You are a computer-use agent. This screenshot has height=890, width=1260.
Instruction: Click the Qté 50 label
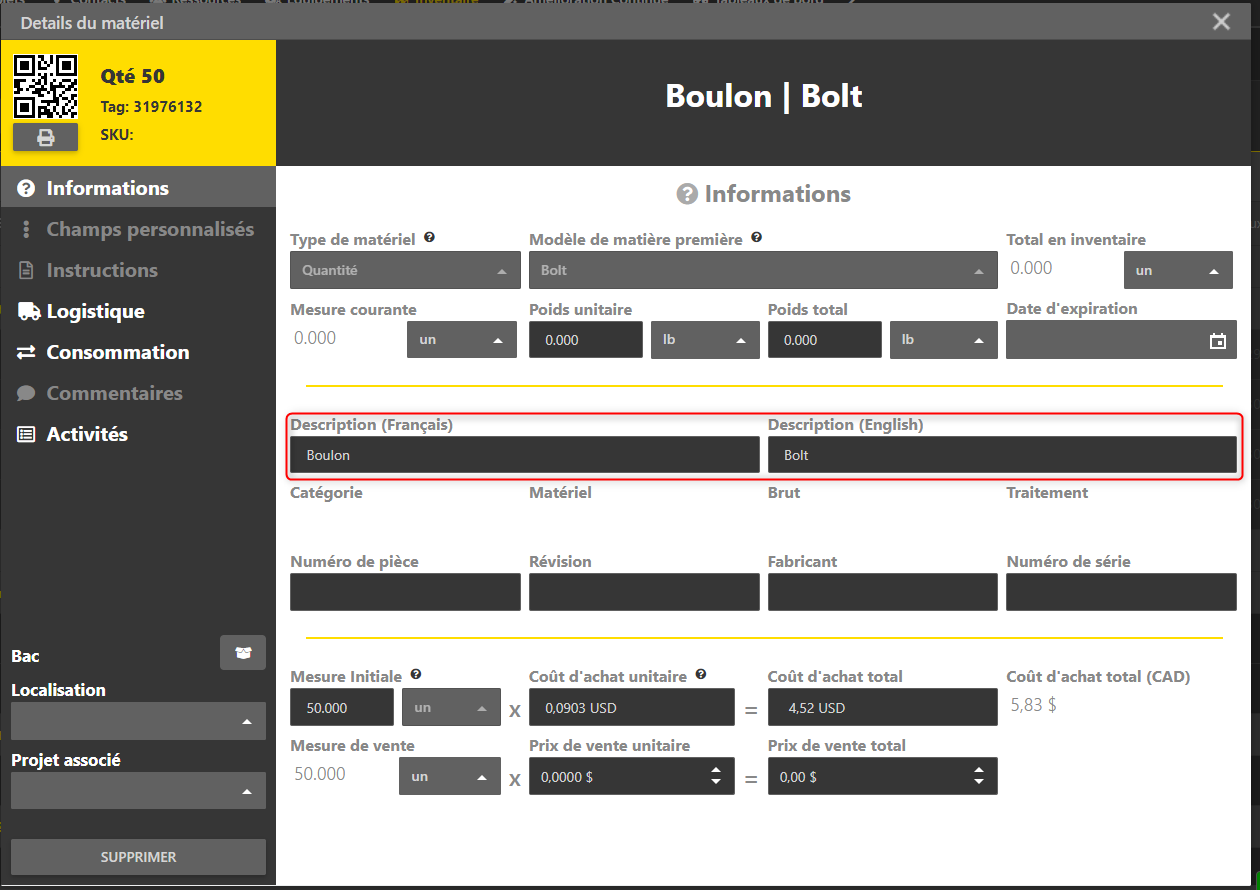(x=133, y=76)
